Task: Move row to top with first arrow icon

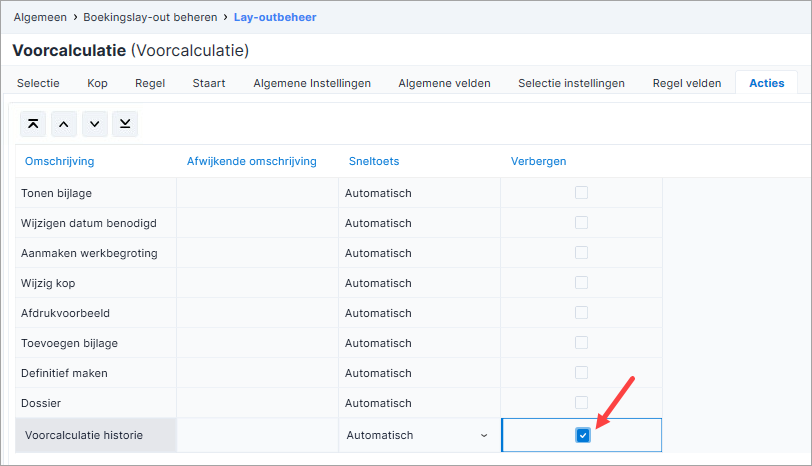Action: (x=33, y=124)
